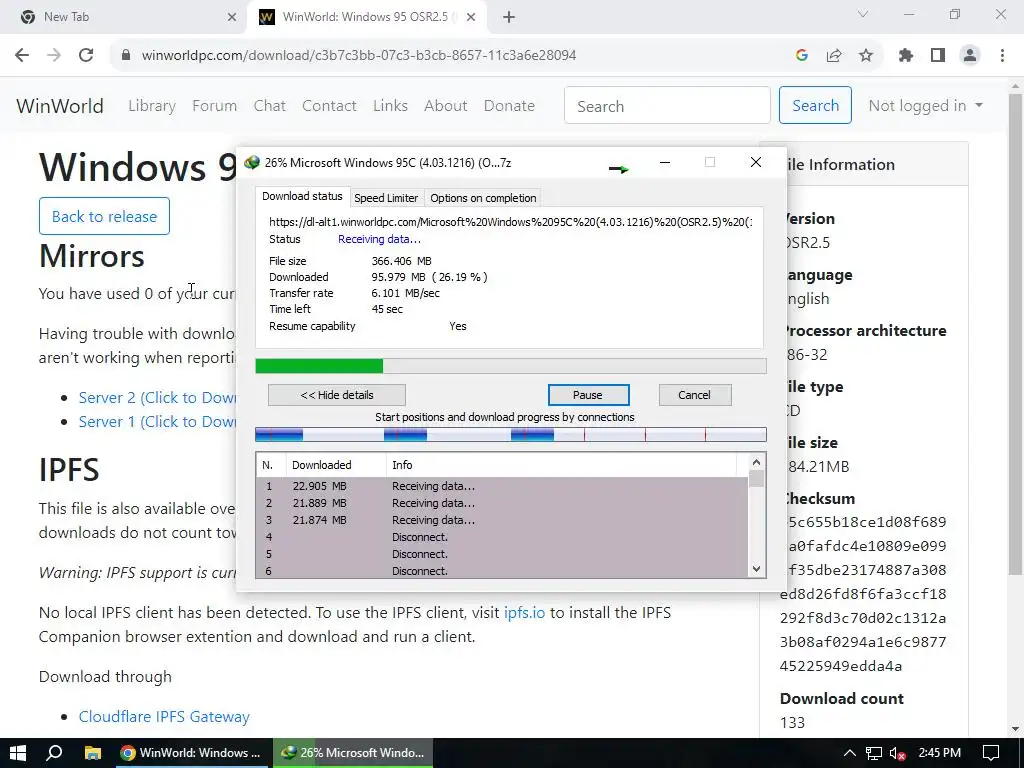This screenshot has height=768, width=1024.
Task: Open the Cloudflare IPFS Gateway link
Action: (164, 717)
